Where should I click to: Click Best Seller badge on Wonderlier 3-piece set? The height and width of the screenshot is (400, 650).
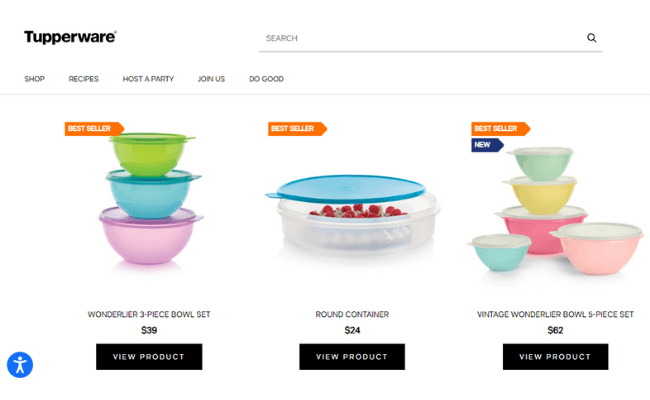(x=95, y=128)
